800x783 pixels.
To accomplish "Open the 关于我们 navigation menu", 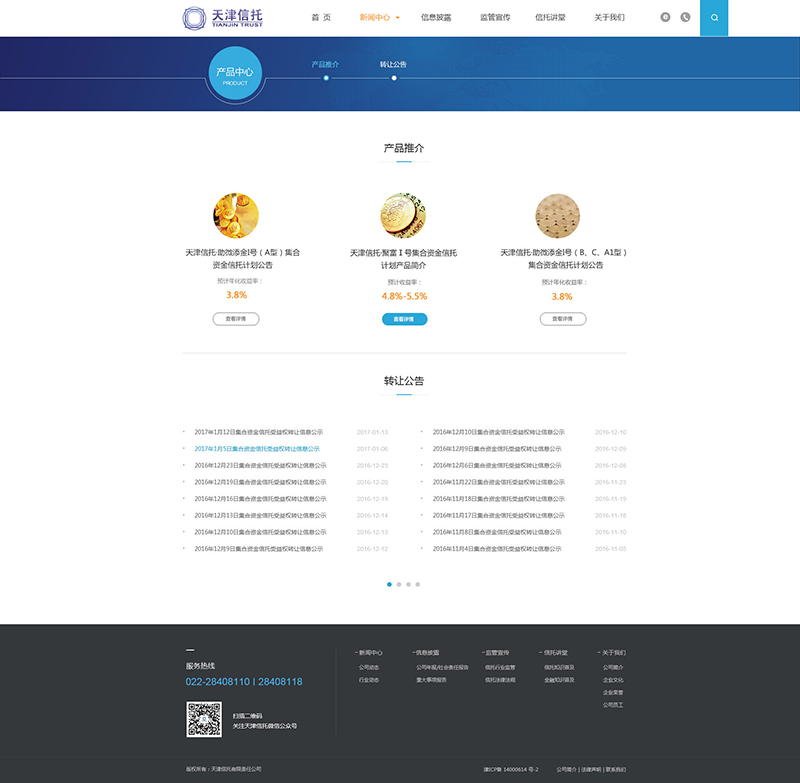I will point(609,18).
